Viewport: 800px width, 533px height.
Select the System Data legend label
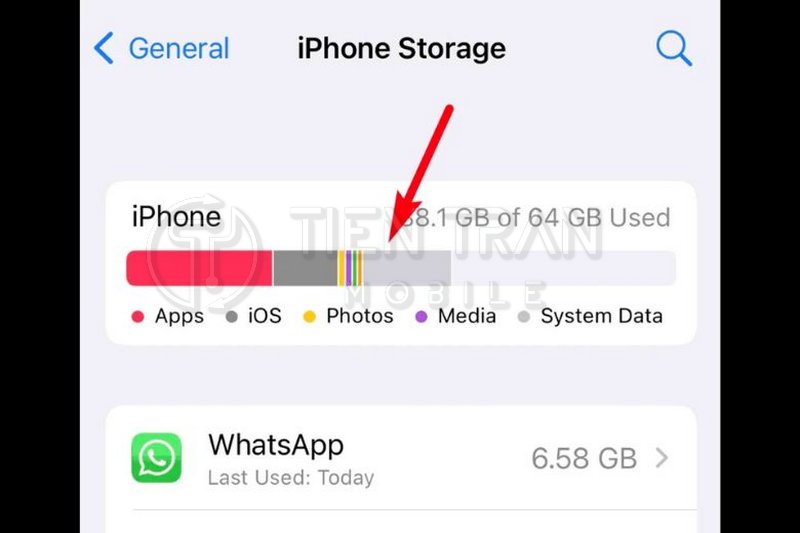click(602, 316)
